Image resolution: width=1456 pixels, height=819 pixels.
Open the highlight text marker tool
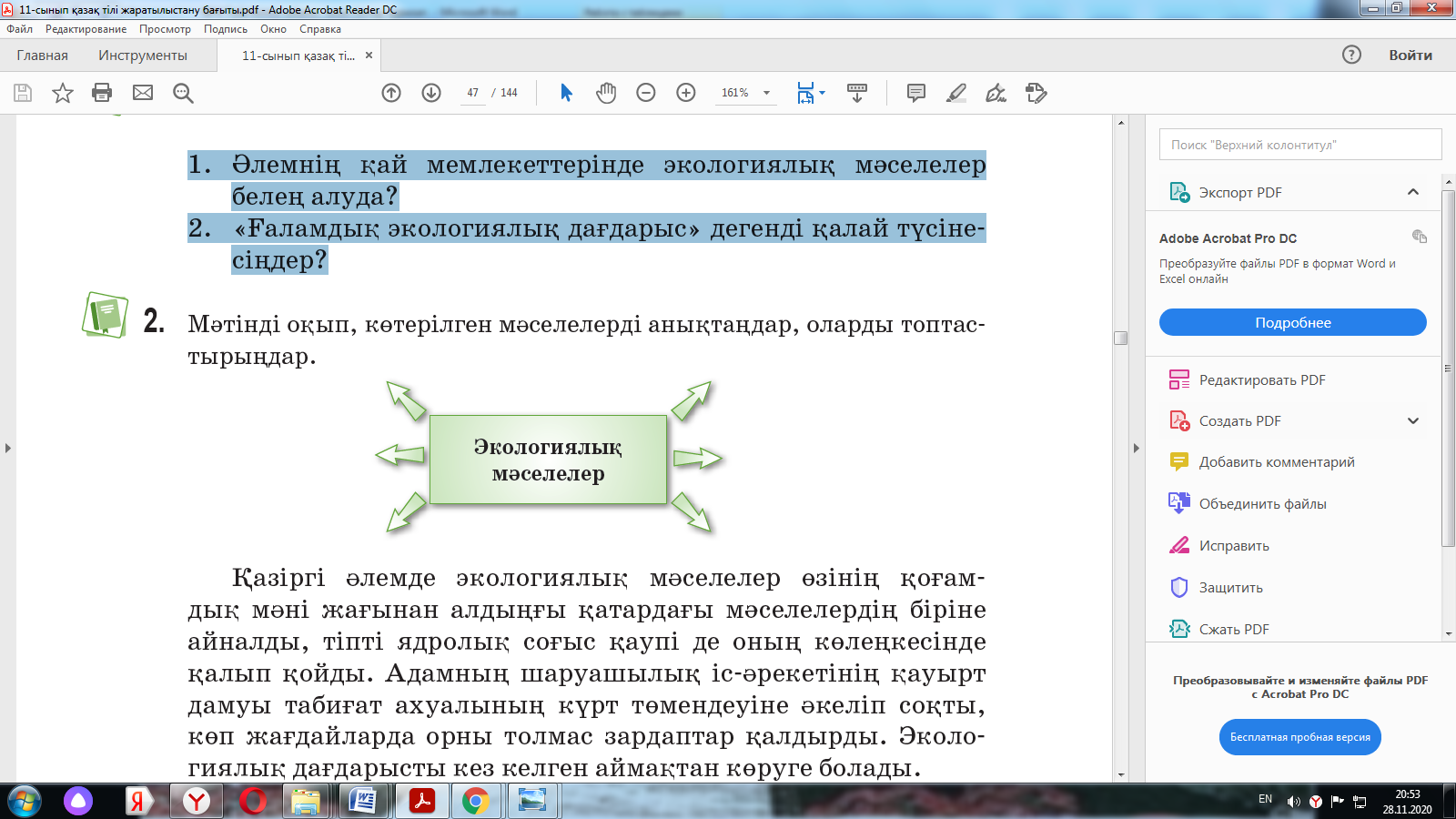click(x=955, y=93)
